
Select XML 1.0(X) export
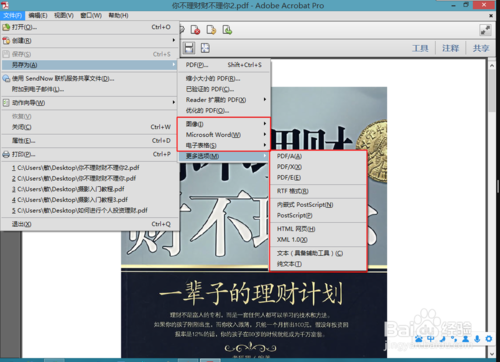point(318,240)
